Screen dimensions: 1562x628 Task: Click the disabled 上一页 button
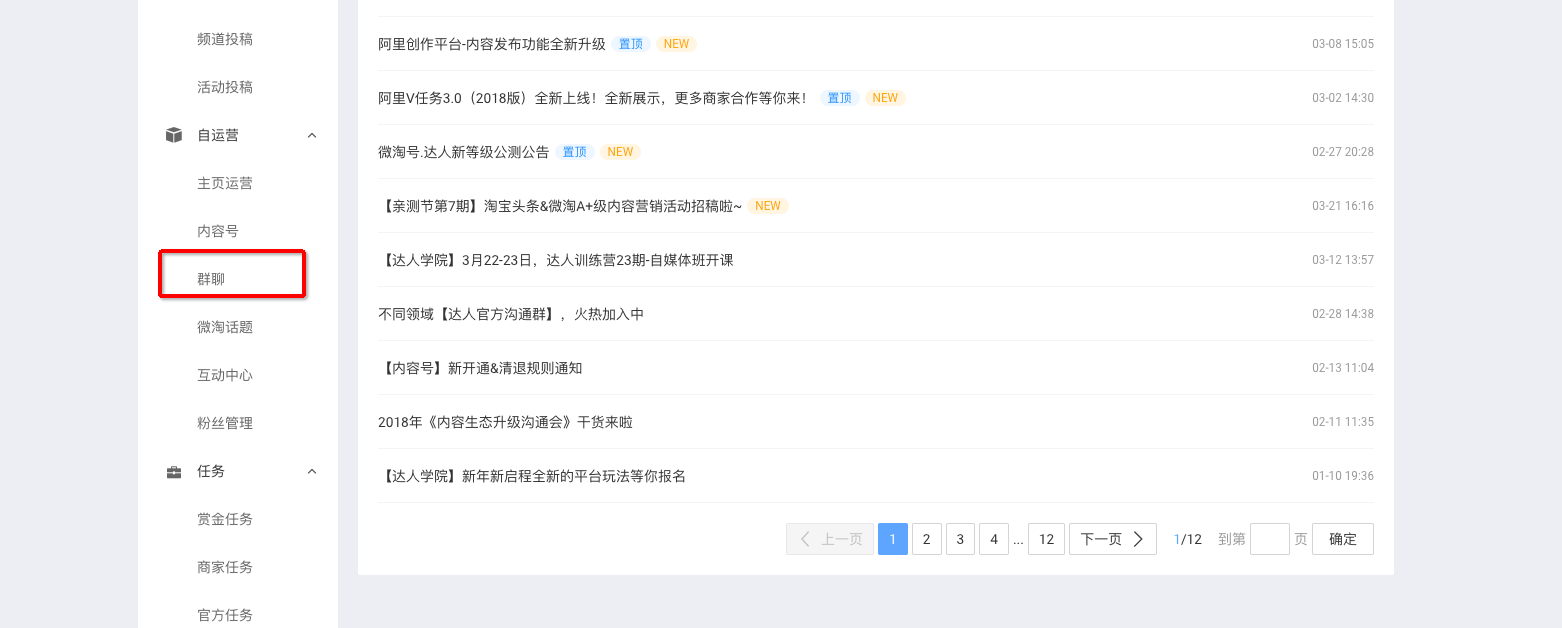click(830, 539)
